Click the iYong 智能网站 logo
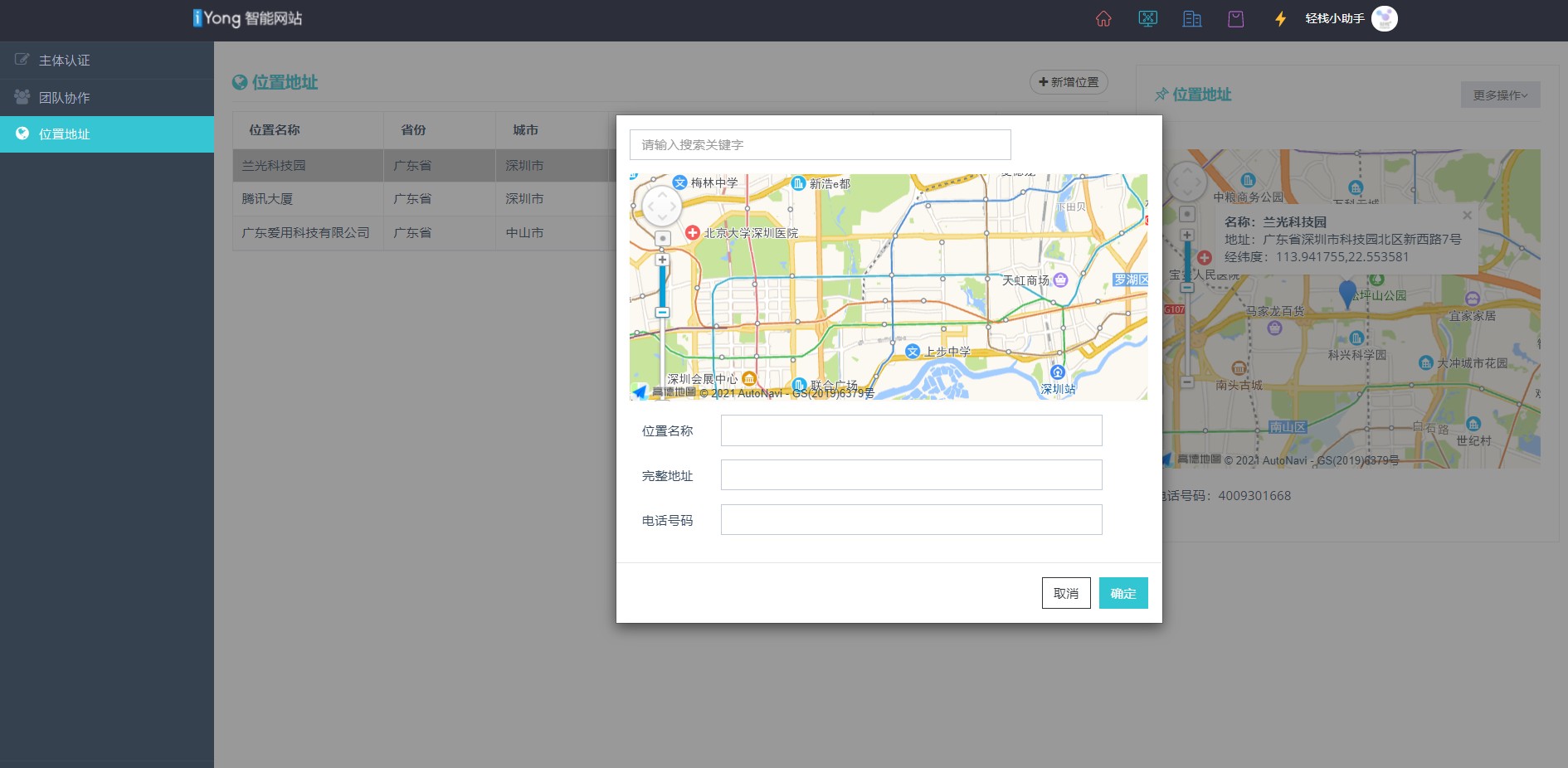Viewport: 1568px width, 768px height. tap(247, 18)
